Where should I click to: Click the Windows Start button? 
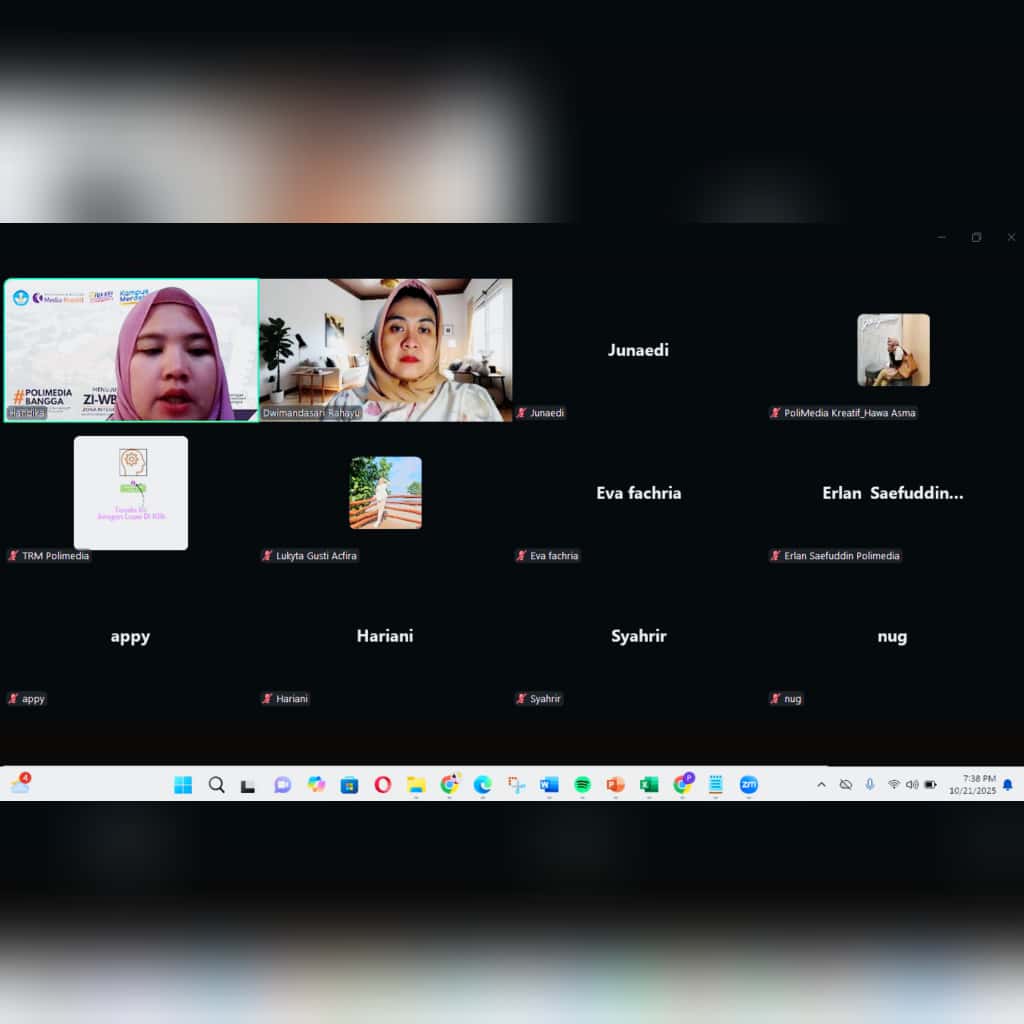(x=183, y=785)
